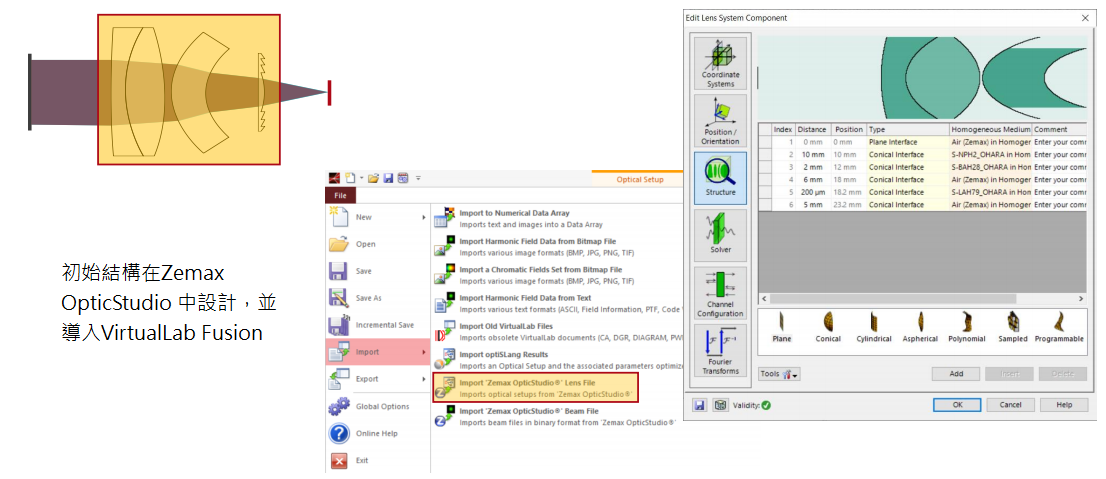Click the Homogeneous Medium column header
Viewport: 1106px width, 479px height.
click(x=990, y=130)
